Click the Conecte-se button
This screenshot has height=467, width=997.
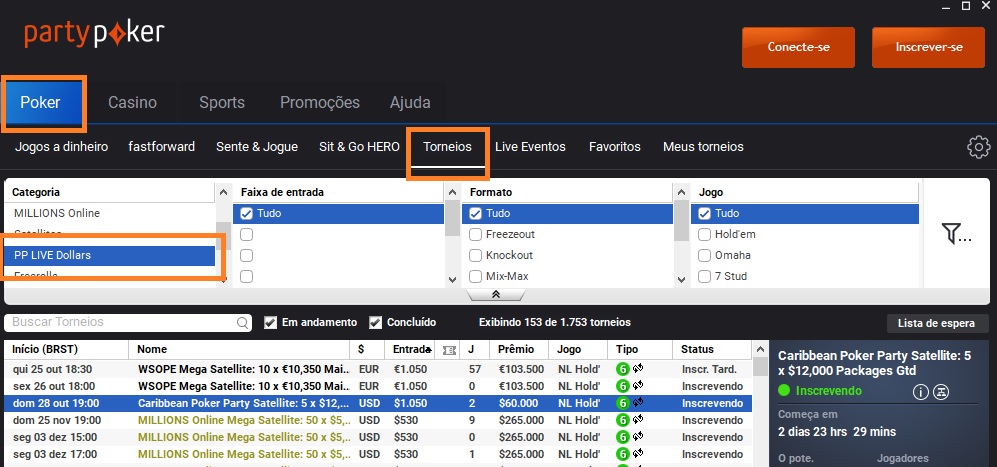[x=798, y=47]
